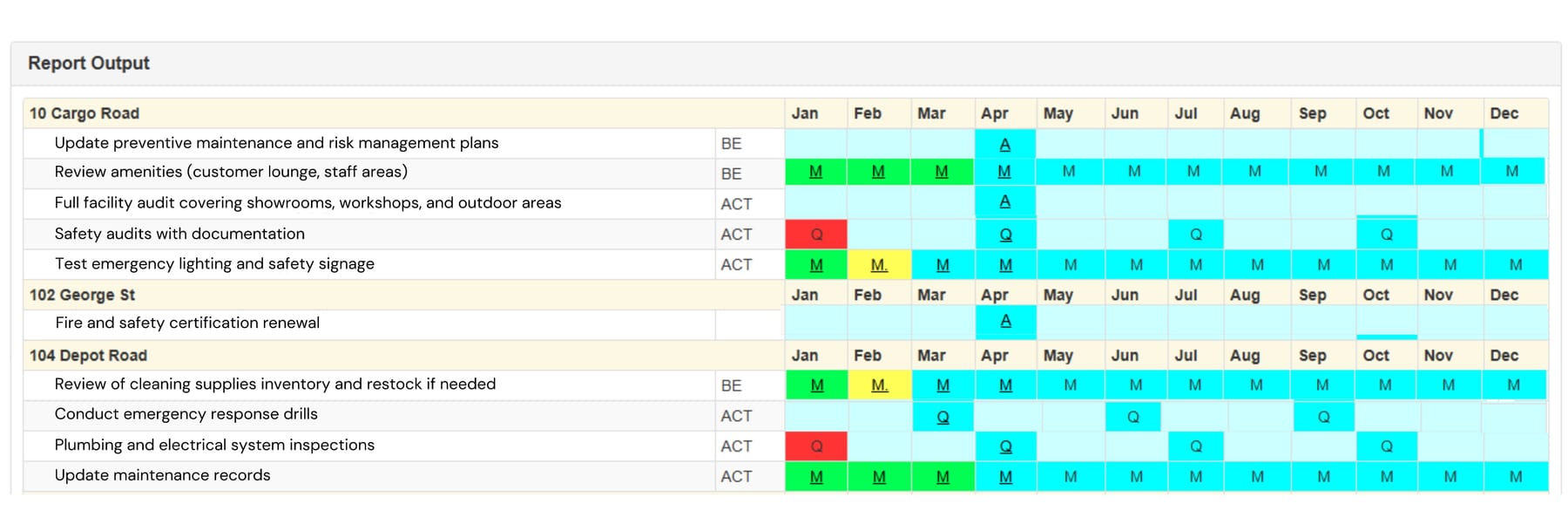The image size is (1568, 531).
Task: Click 'Review amenities (customer lounge, staff areas)' text
Action: 231,172
